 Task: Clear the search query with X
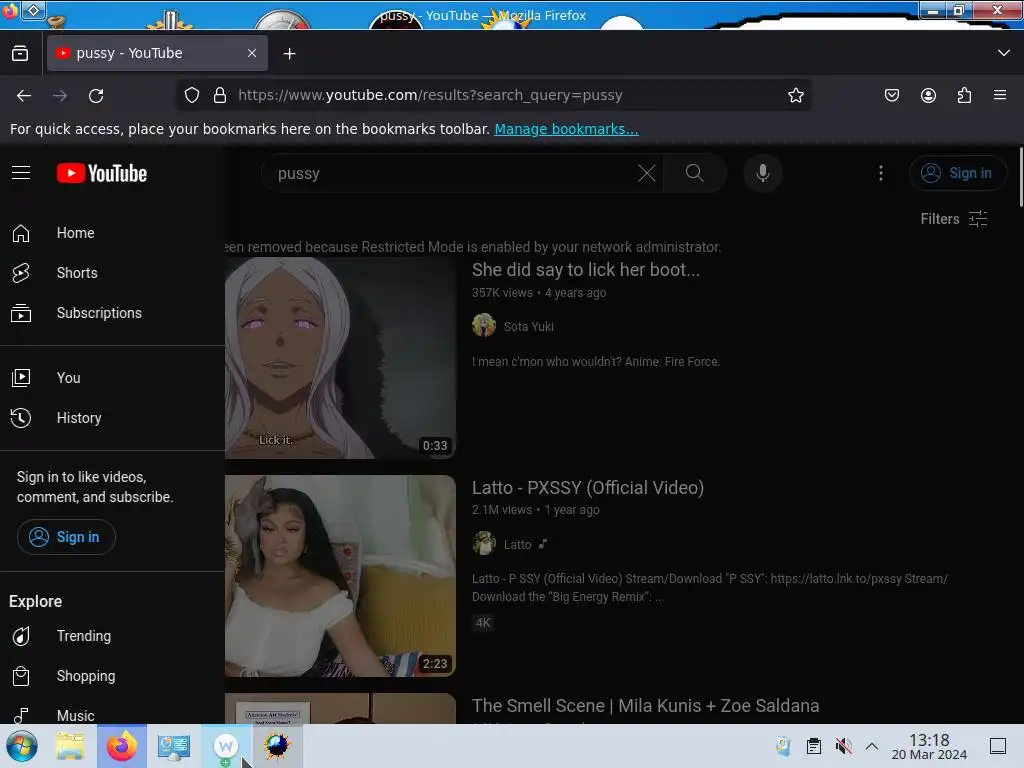tap(647, 174)
